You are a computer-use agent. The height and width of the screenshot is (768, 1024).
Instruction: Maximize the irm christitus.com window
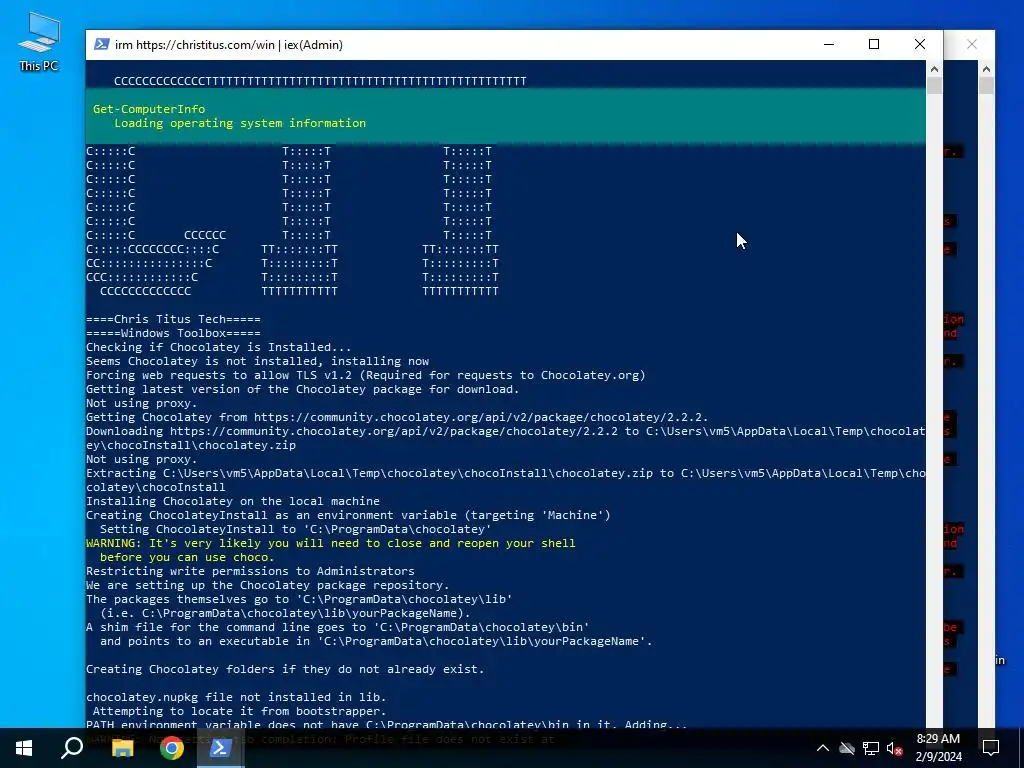[x=874, y=44]
